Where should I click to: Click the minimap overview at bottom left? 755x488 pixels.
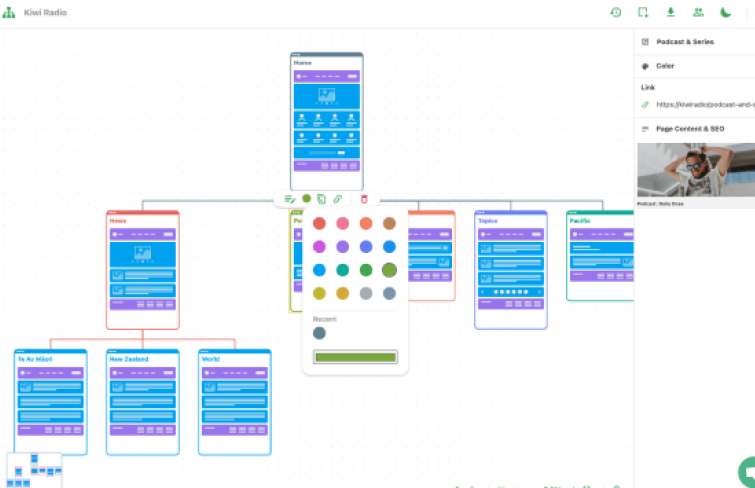click(34, 470)
